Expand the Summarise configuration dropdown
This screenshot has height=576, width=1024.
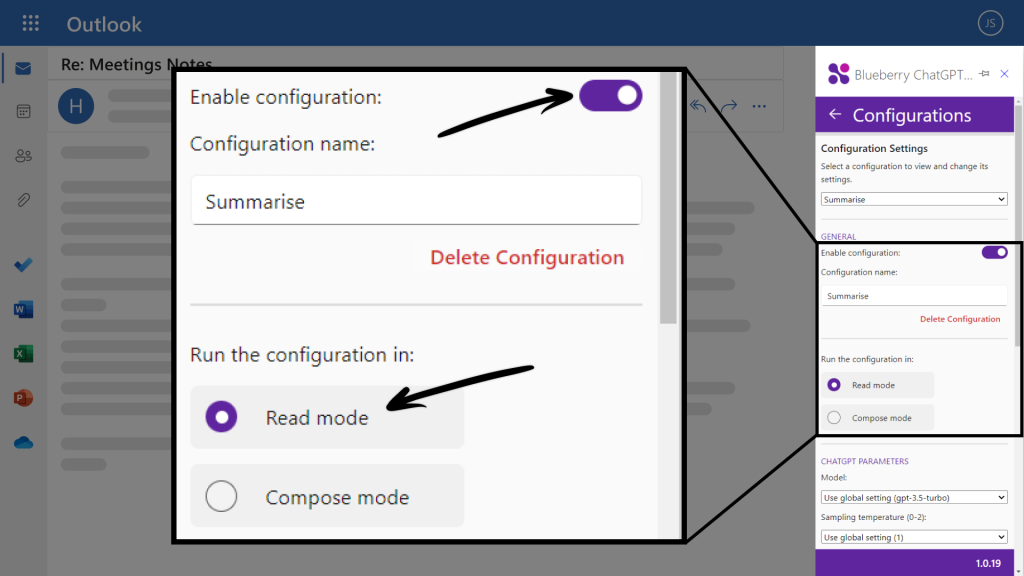pyautogui.click(x=914, y=199)
